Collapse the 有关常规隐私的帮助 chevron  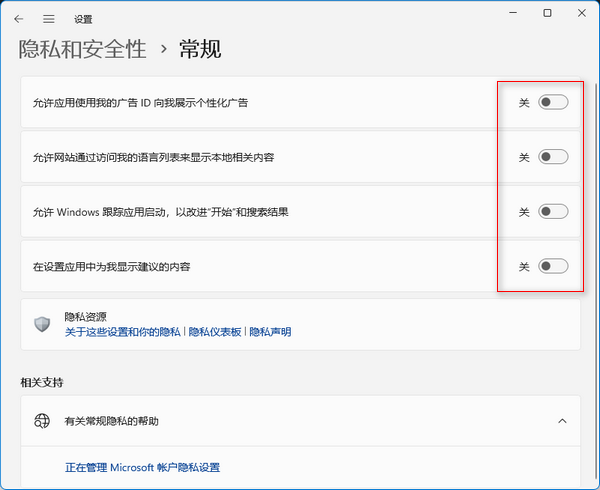tap(562, 421)
